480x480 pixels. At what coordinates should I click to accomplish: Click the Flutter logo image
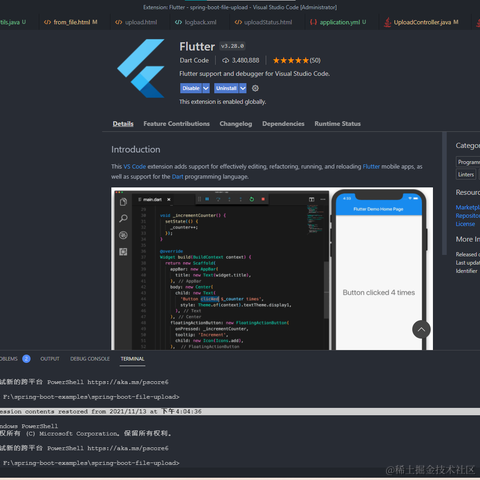[141, 68]
